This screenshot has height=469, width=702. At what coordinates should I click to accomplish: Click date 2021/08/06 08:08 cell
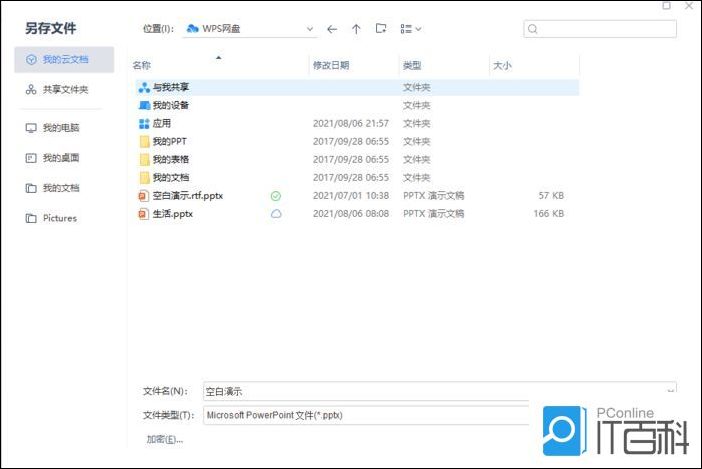(351, 214)
